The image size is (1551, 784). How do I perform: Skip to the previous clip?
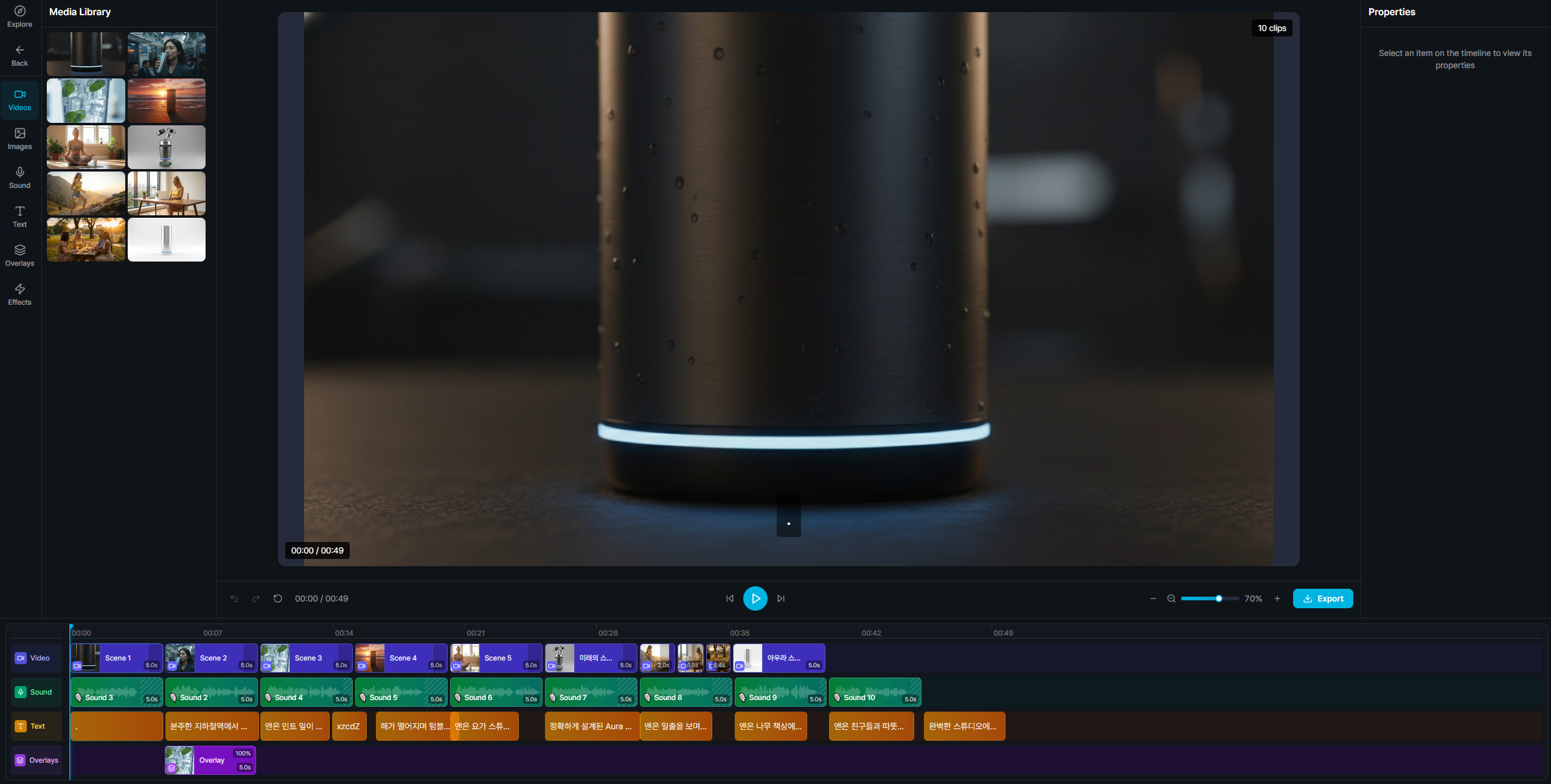(x=730, y=598)
